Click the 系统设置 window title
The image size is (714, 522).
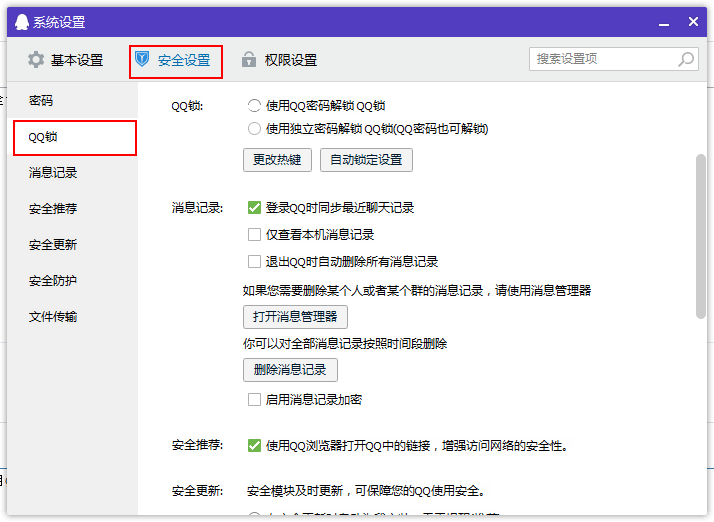point(59,22)
